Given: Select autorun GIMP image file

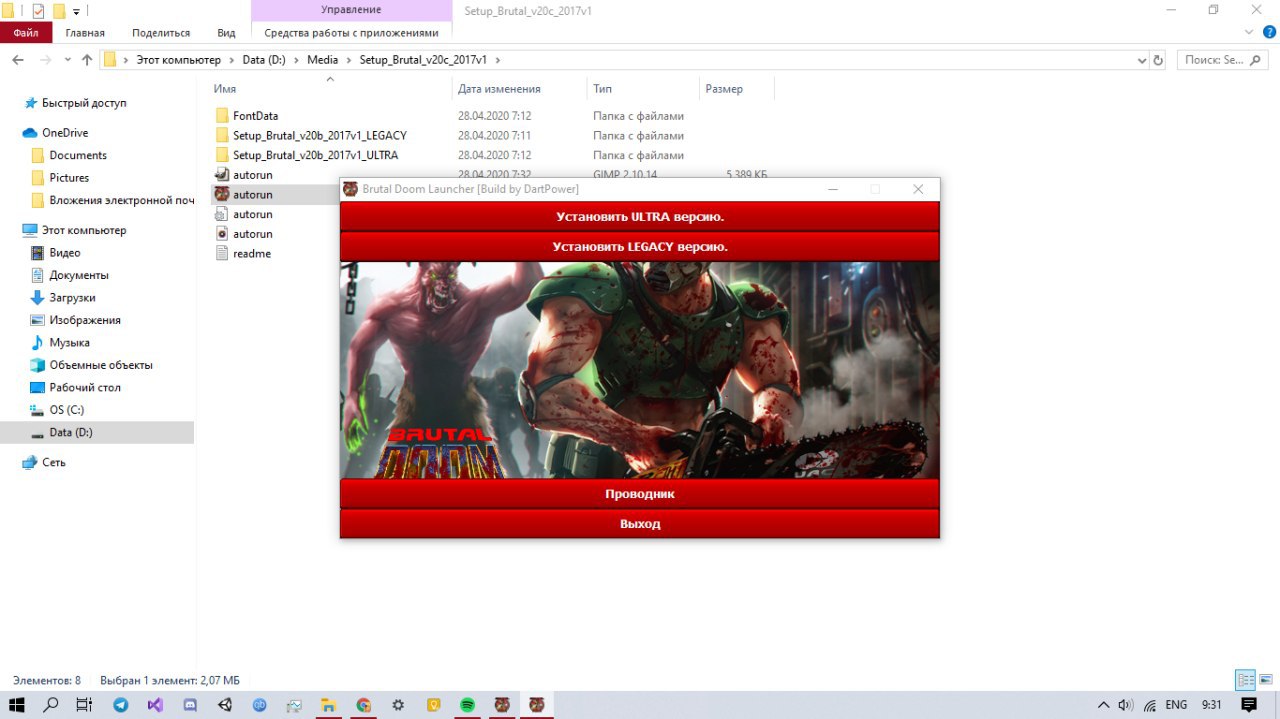Looking at the screenshot, I should coord(252,175).
